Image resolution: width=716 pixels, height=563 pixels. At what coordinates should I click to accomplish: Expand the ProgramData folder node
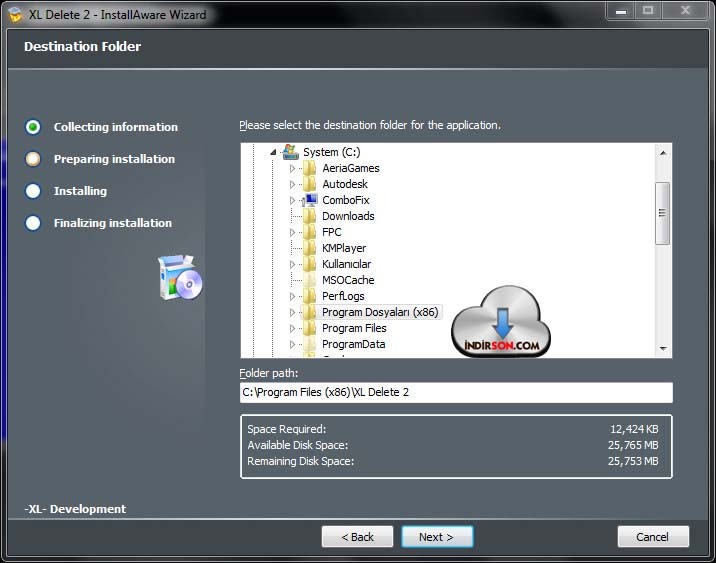click(292, 344)
